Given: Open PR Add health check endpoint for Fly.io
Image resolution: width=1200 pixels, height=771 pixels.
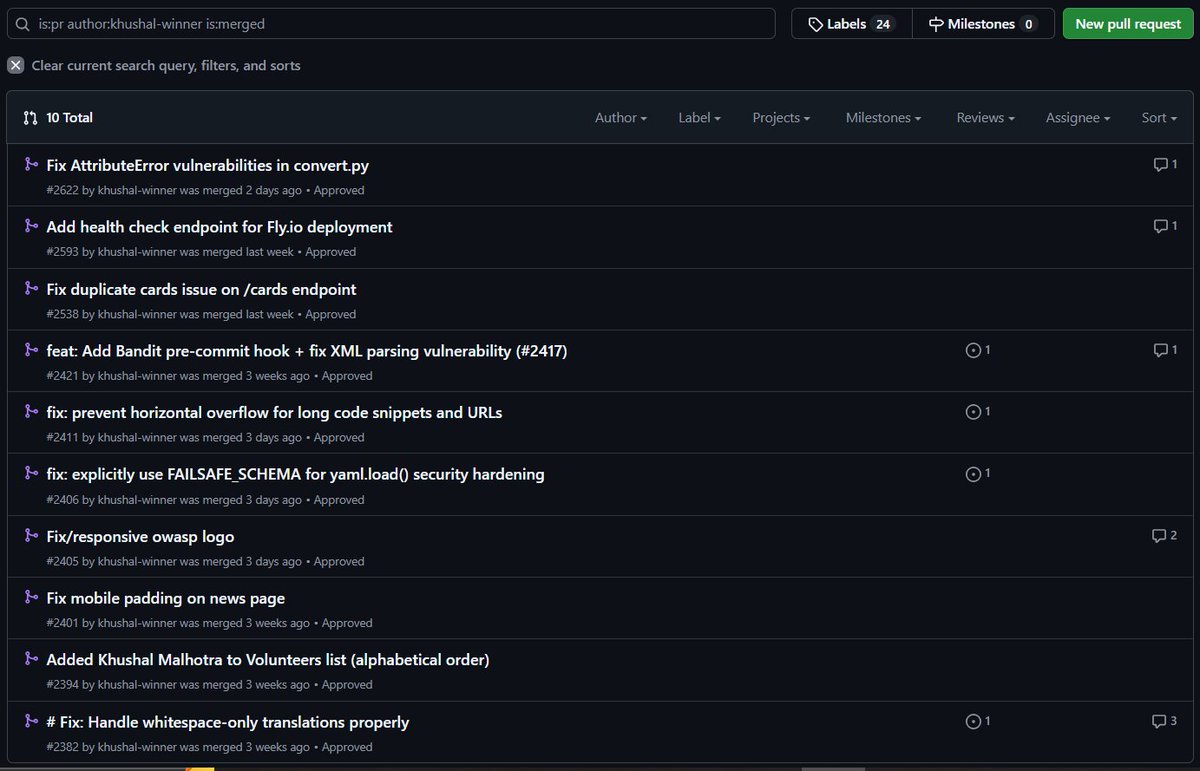Looking at the screenshot, I should point(219,227).
